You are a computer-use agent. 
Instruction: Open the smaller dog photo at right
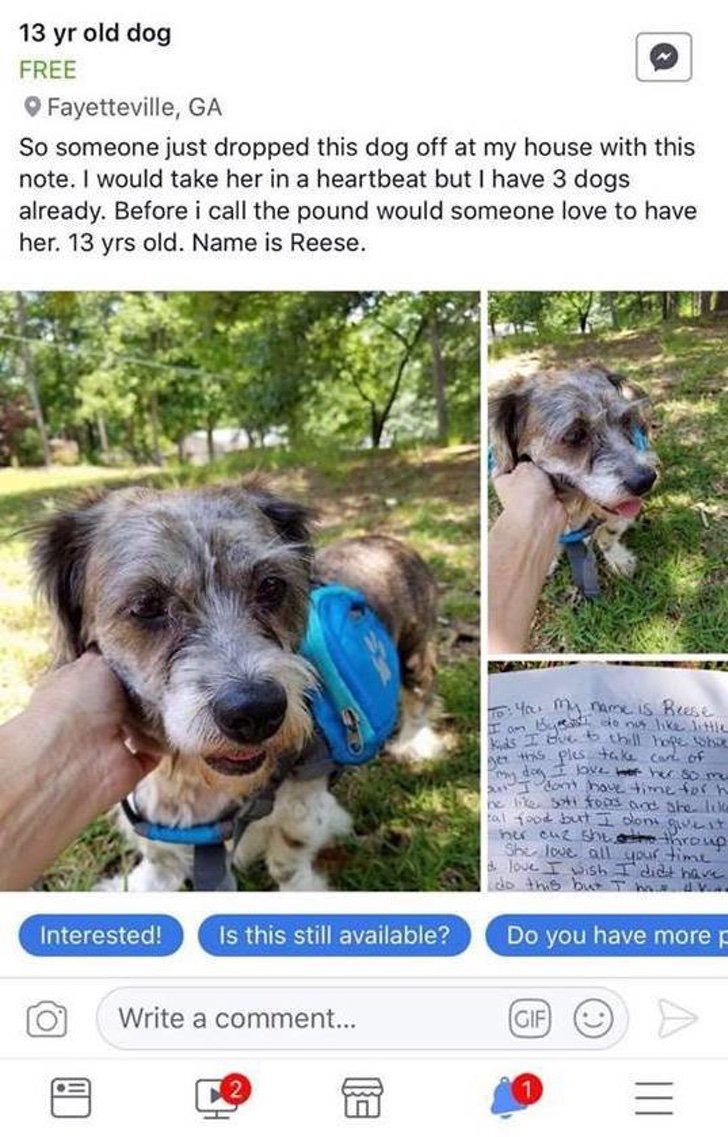click(608, 472)
